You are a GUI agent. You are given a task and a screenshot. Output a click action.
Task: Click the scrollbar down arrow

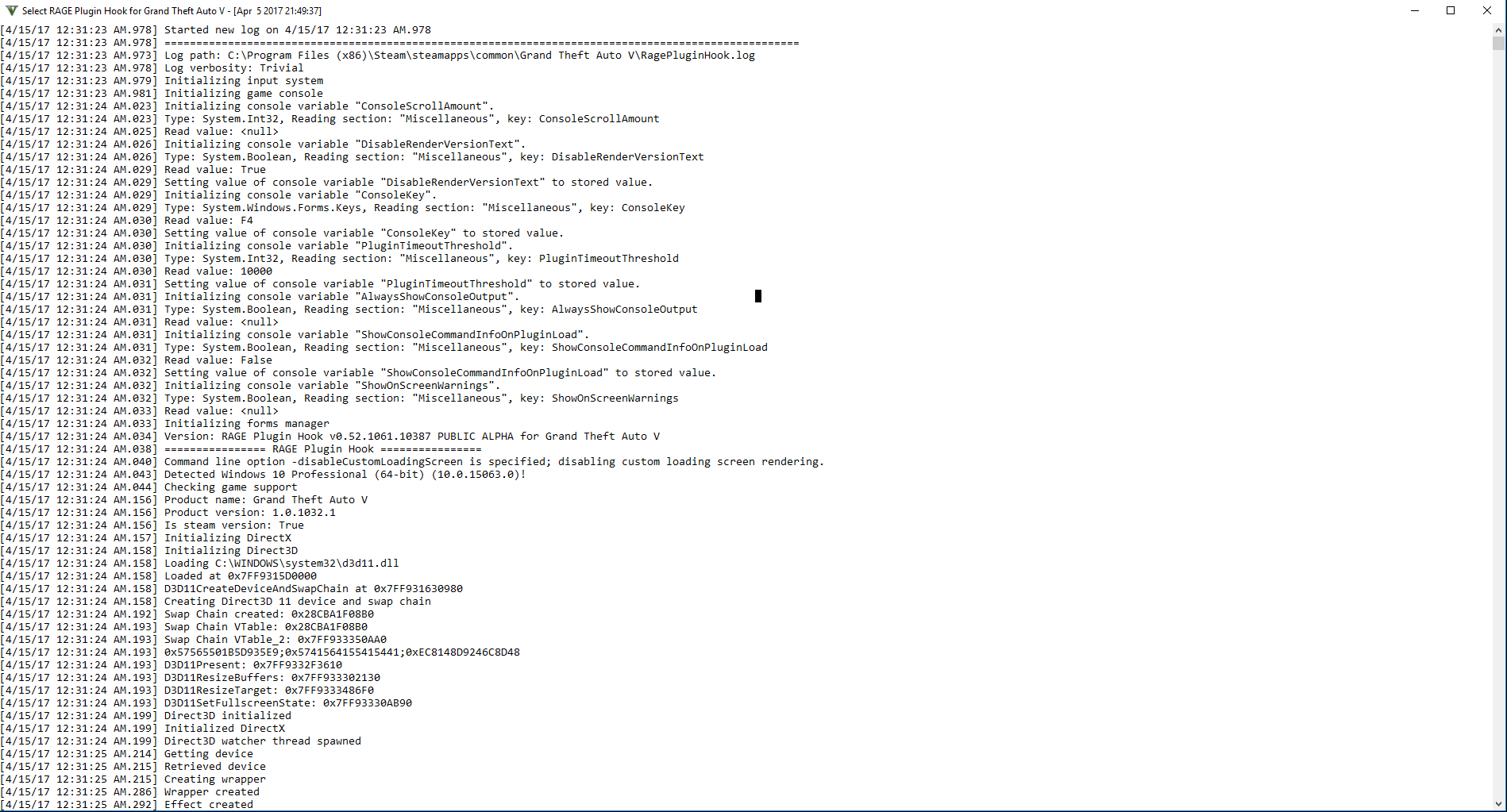pyautogui.click(x=1499, y=804)
